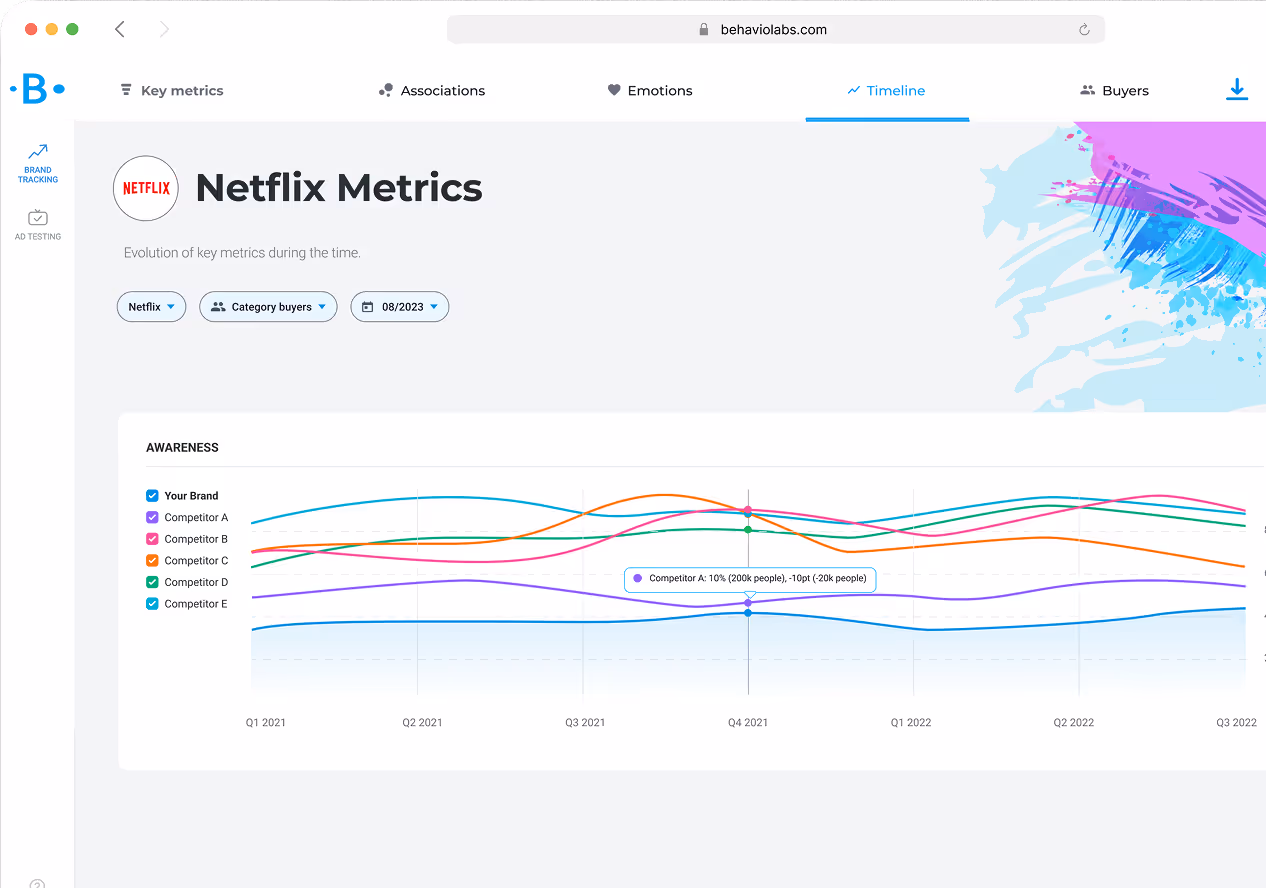This screenshot has height=888, width=1266.
Task: Switch to the Associations tab
Action: pos(432,90)
